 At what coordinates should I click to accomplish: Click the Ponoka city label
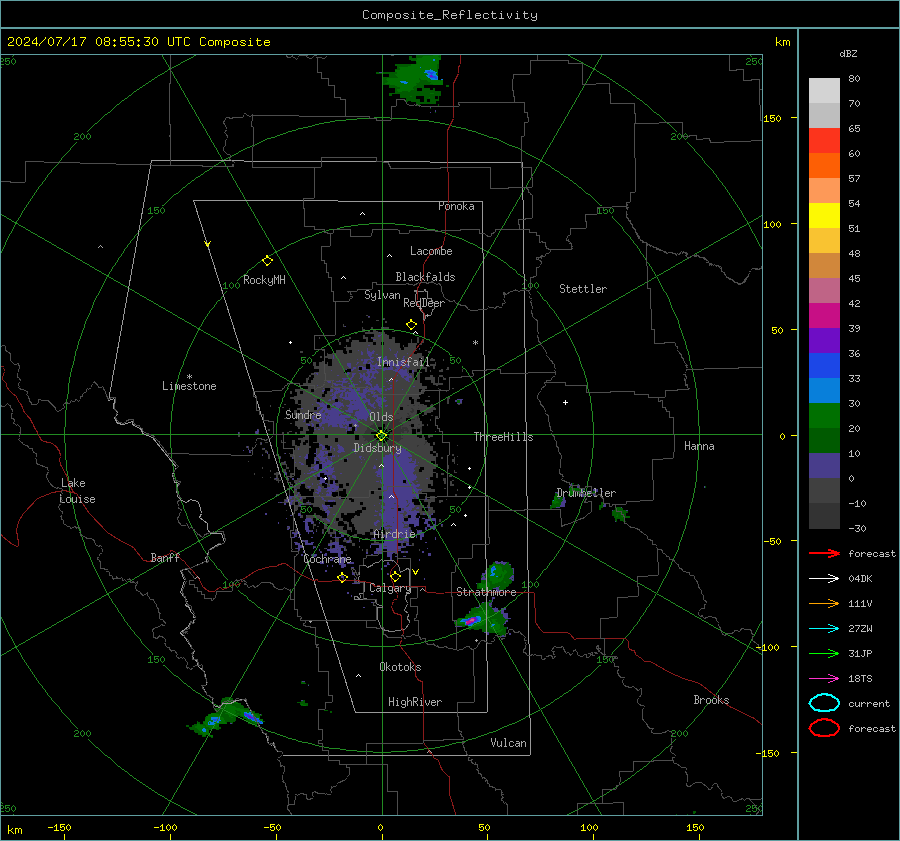(x=456, y=206)
